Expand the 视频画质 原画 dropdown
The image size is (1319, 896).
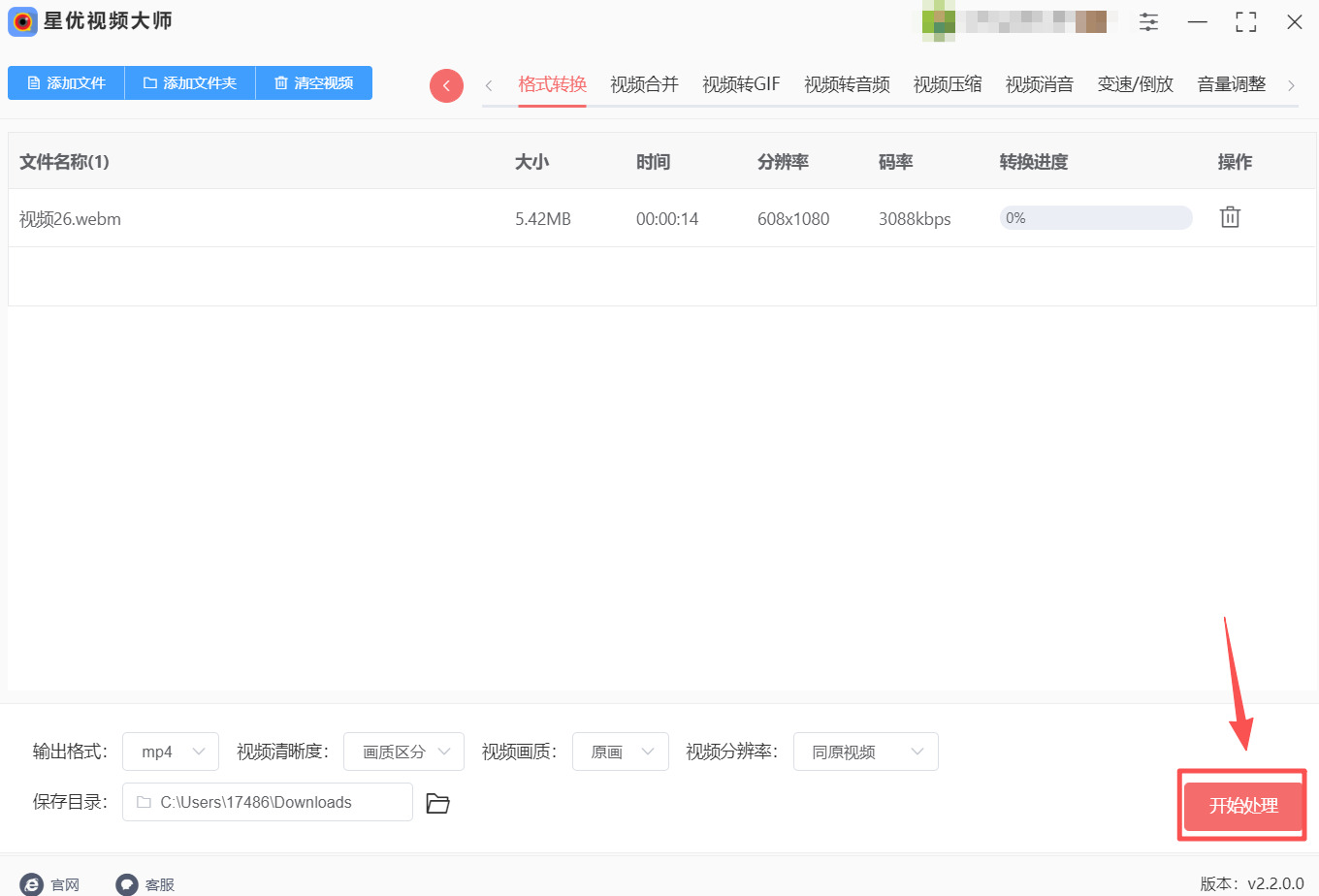(620, 752)
